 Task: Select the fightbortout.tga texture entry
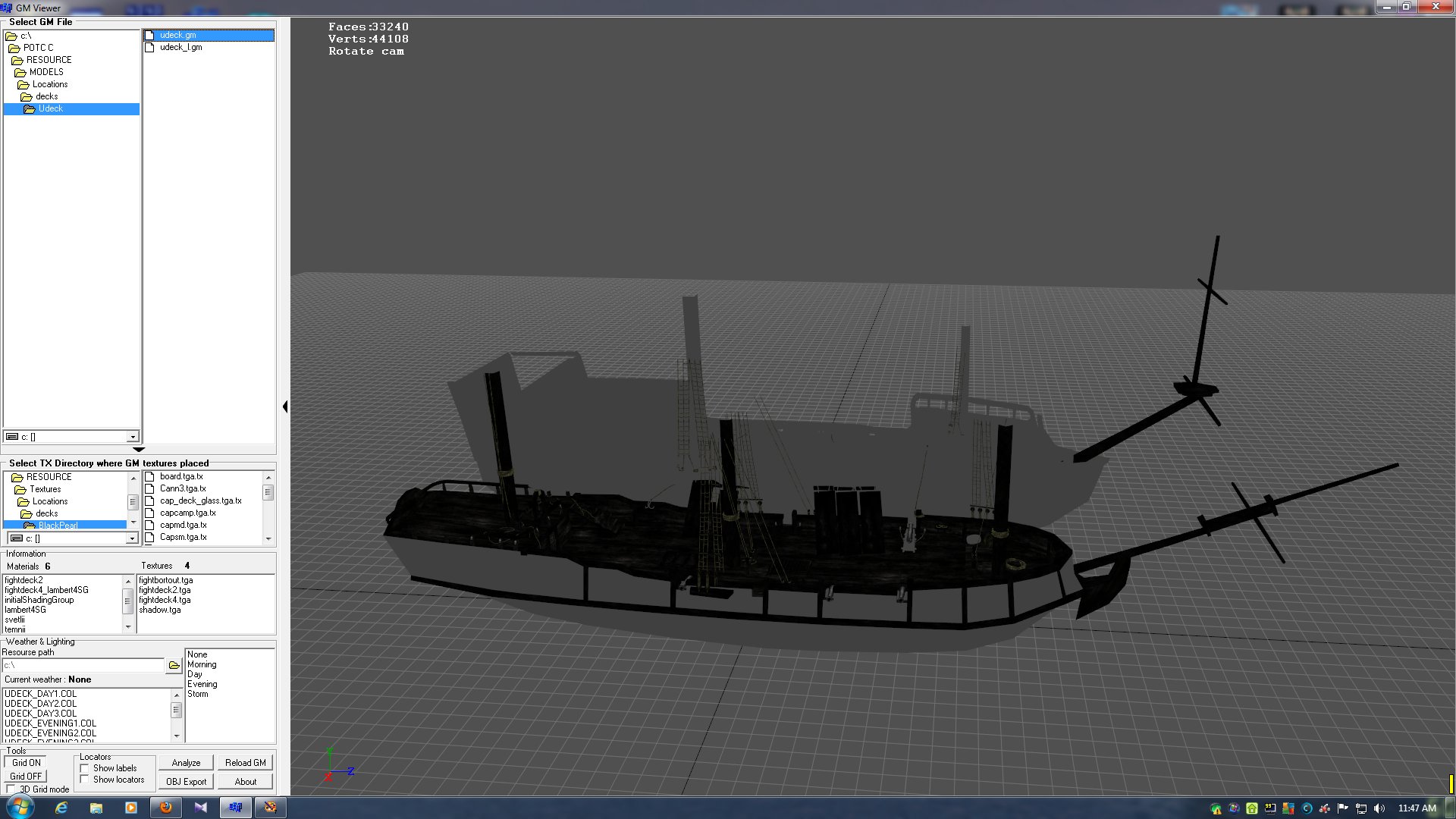[x=166, y=581]
